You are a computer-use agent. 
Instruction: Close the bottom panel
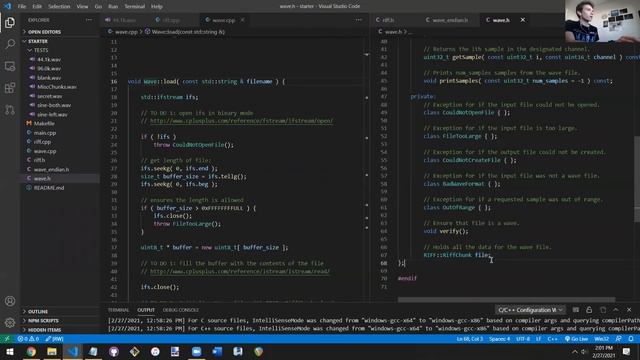pos(629,310)
